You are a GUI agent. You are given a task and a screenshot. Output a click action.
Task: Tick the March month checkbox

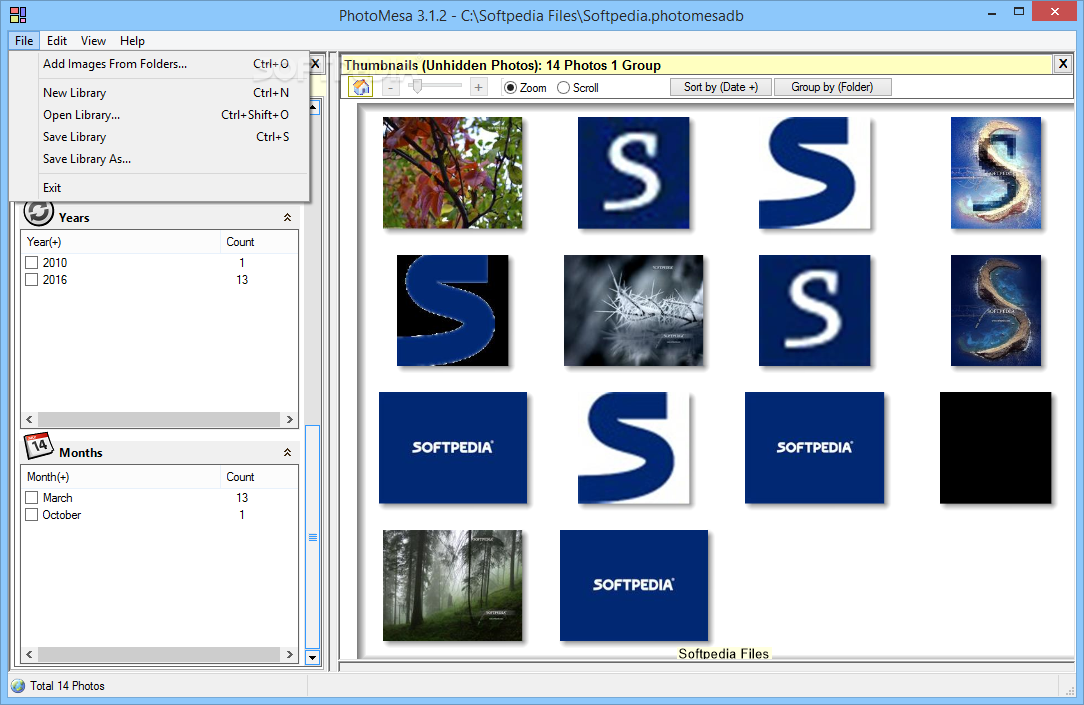[x=31, y=498]
